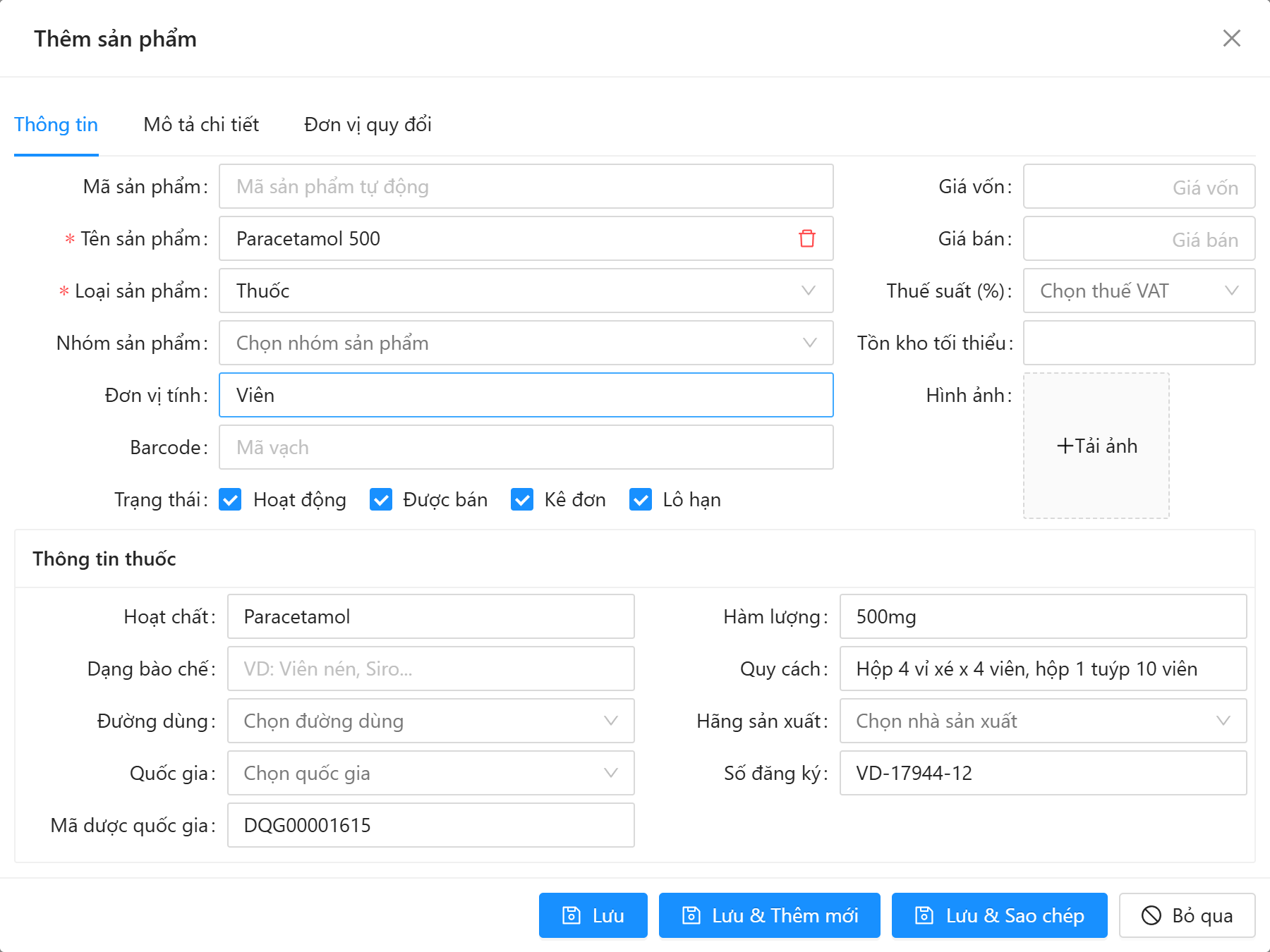Close the Thêm sản phẩm dialog
This screenshot has width=1270, height=952.
pos(1232,38)
